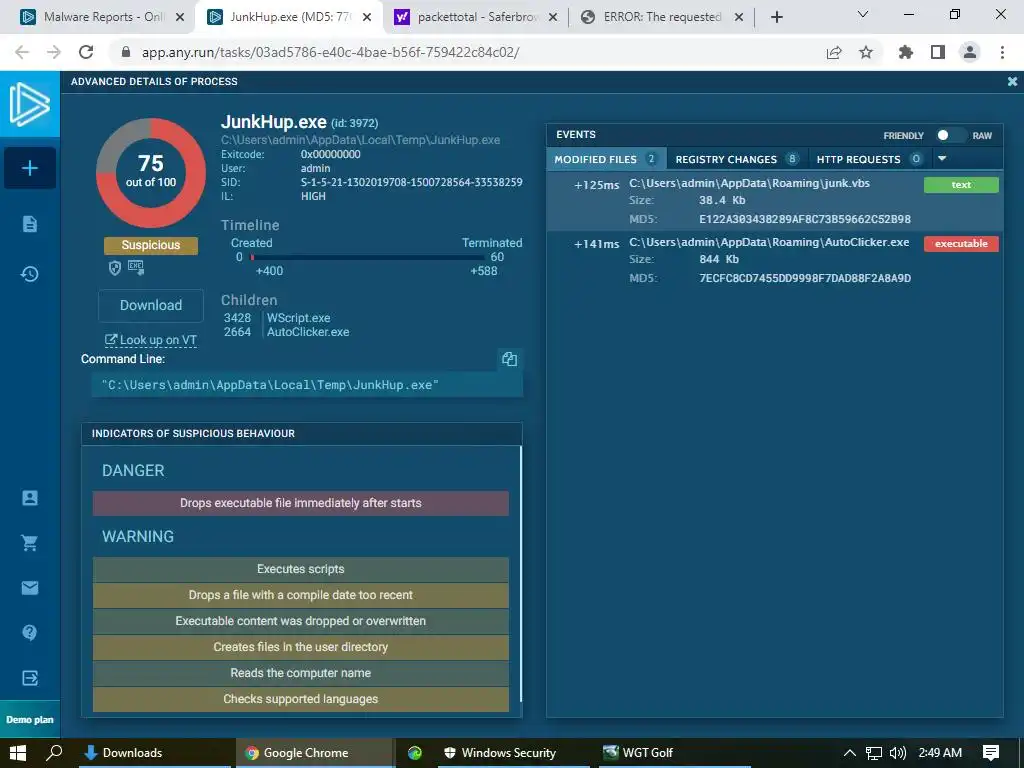Open the help question mark icon
Viewport: 1024px width, 768px height.
(x=30, y=632)
